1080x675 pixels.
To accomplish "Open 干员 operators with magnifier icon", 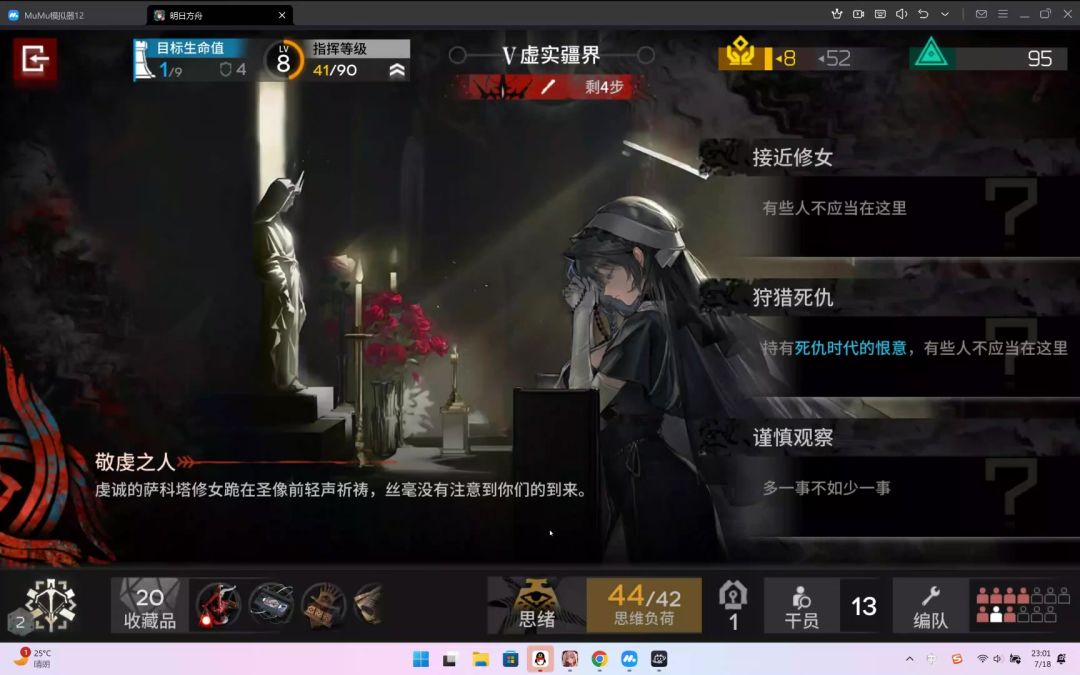I will (x=800, y=604).
